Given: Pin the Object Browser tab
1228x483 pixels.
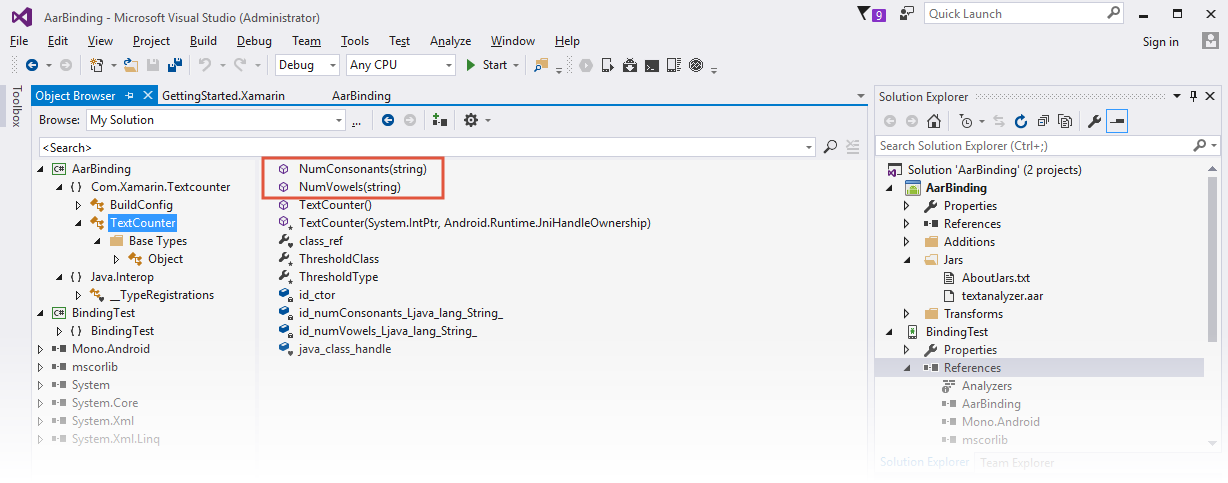Looking at the screenshot, I should 129,96.
